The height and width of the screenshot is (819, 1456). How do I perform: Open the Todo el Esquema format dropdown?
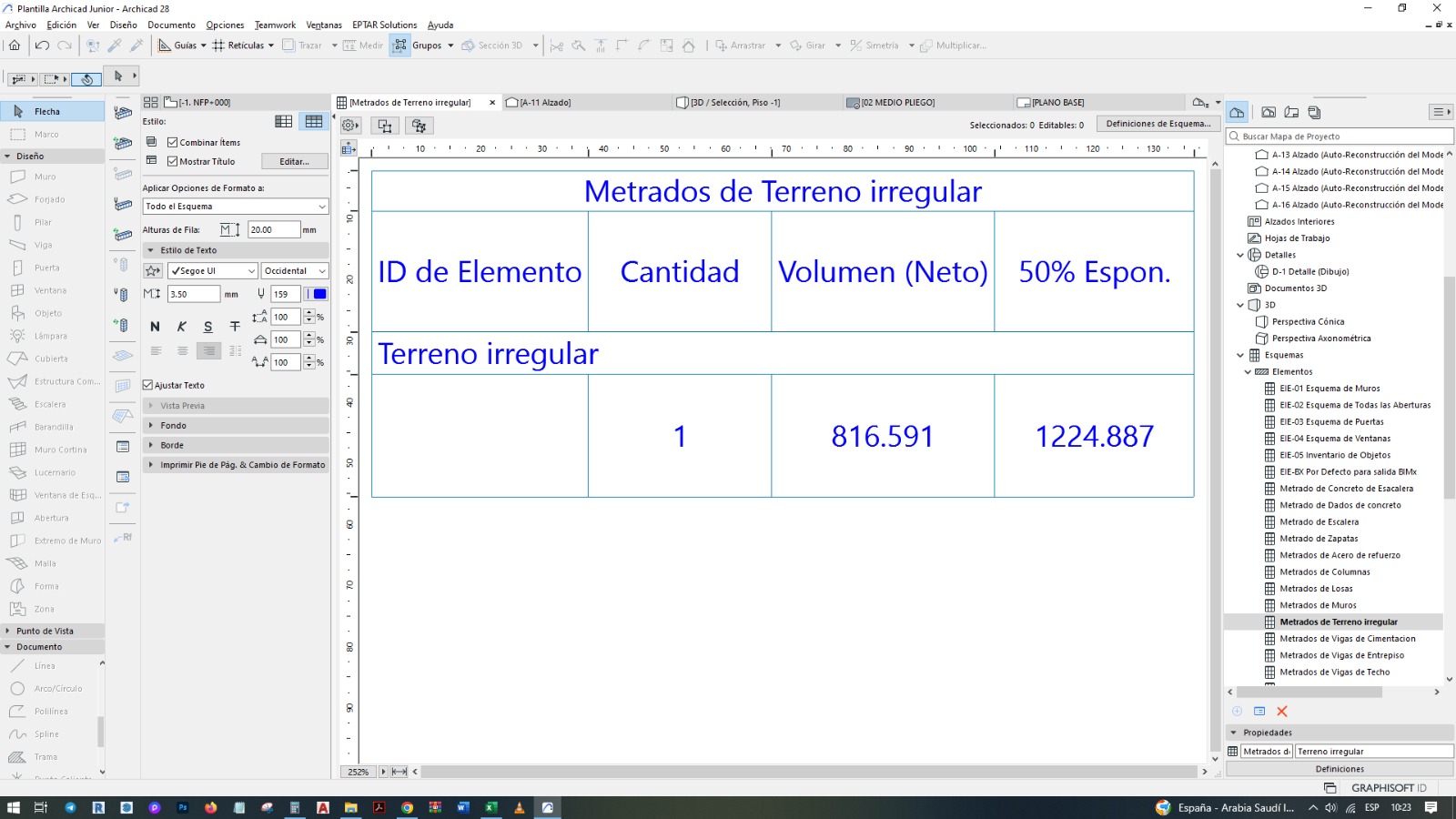(235, 207)
